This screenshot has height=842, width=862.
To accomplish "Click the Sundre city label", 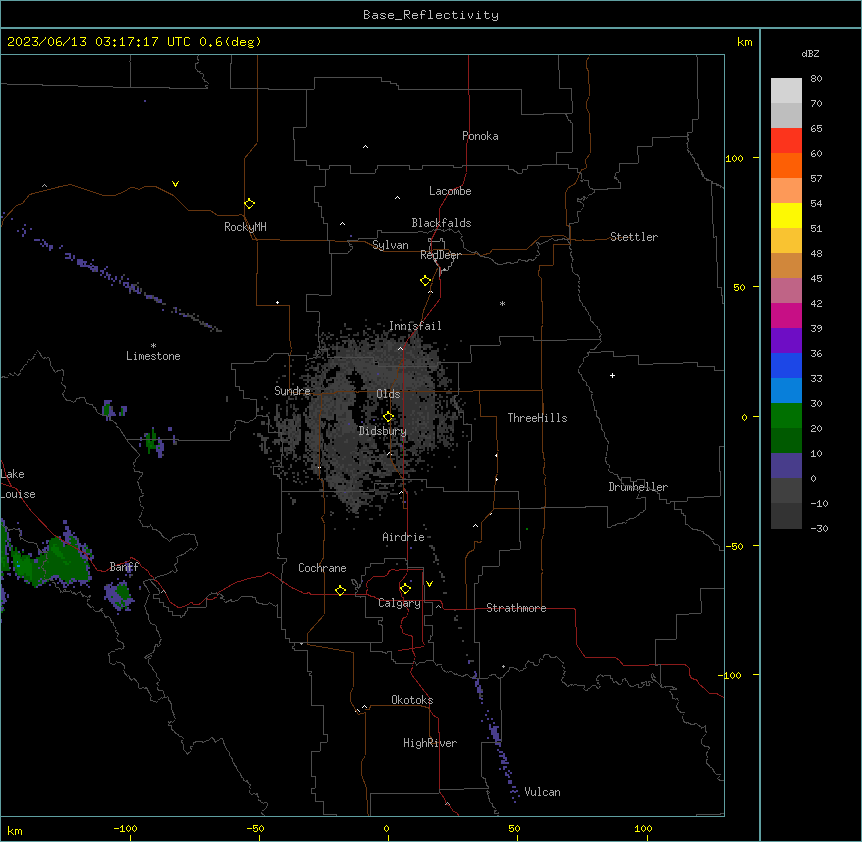I will coord(292,391).
